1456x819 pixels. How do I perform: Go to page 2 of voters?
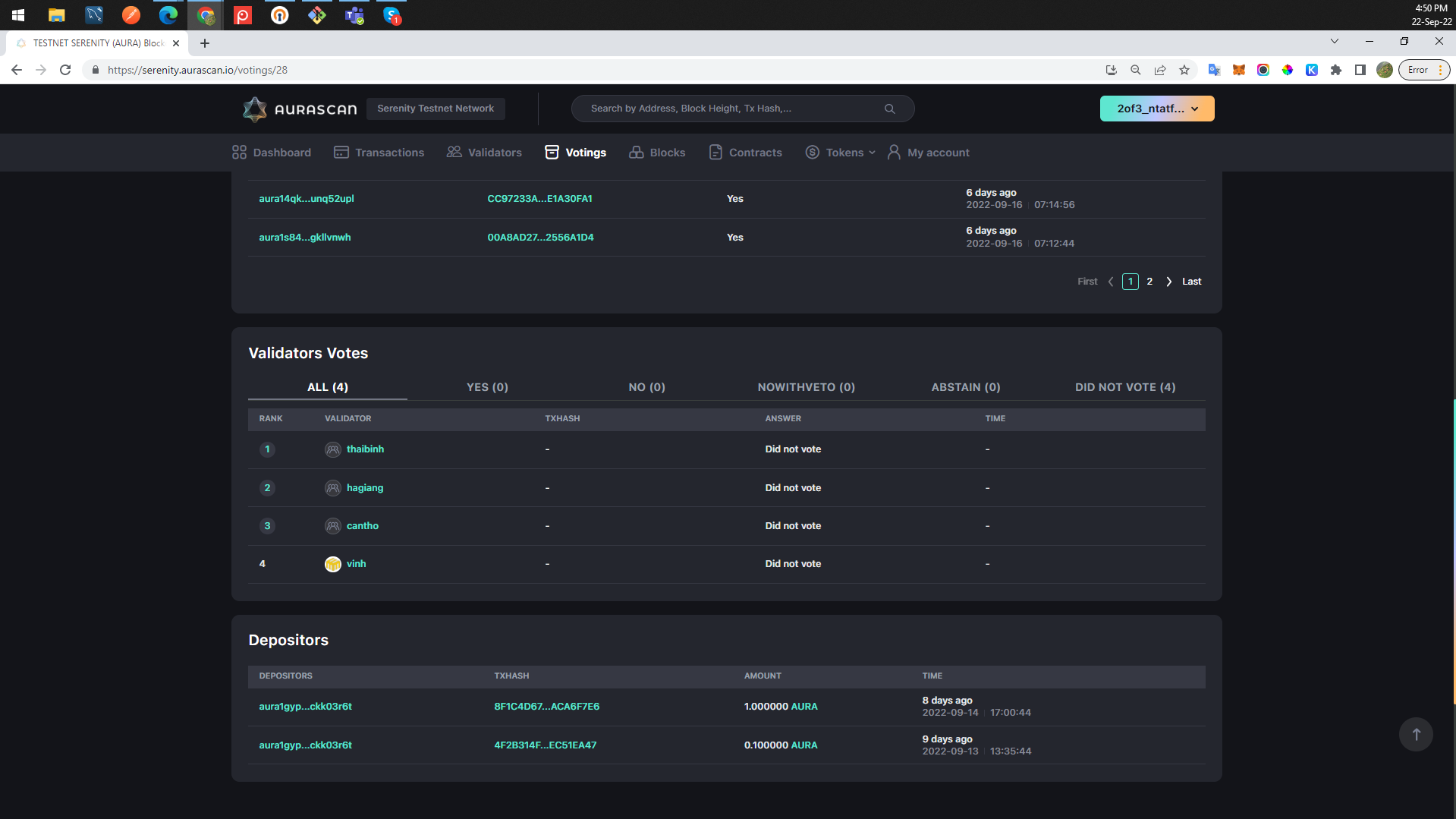coord(1149,281)
